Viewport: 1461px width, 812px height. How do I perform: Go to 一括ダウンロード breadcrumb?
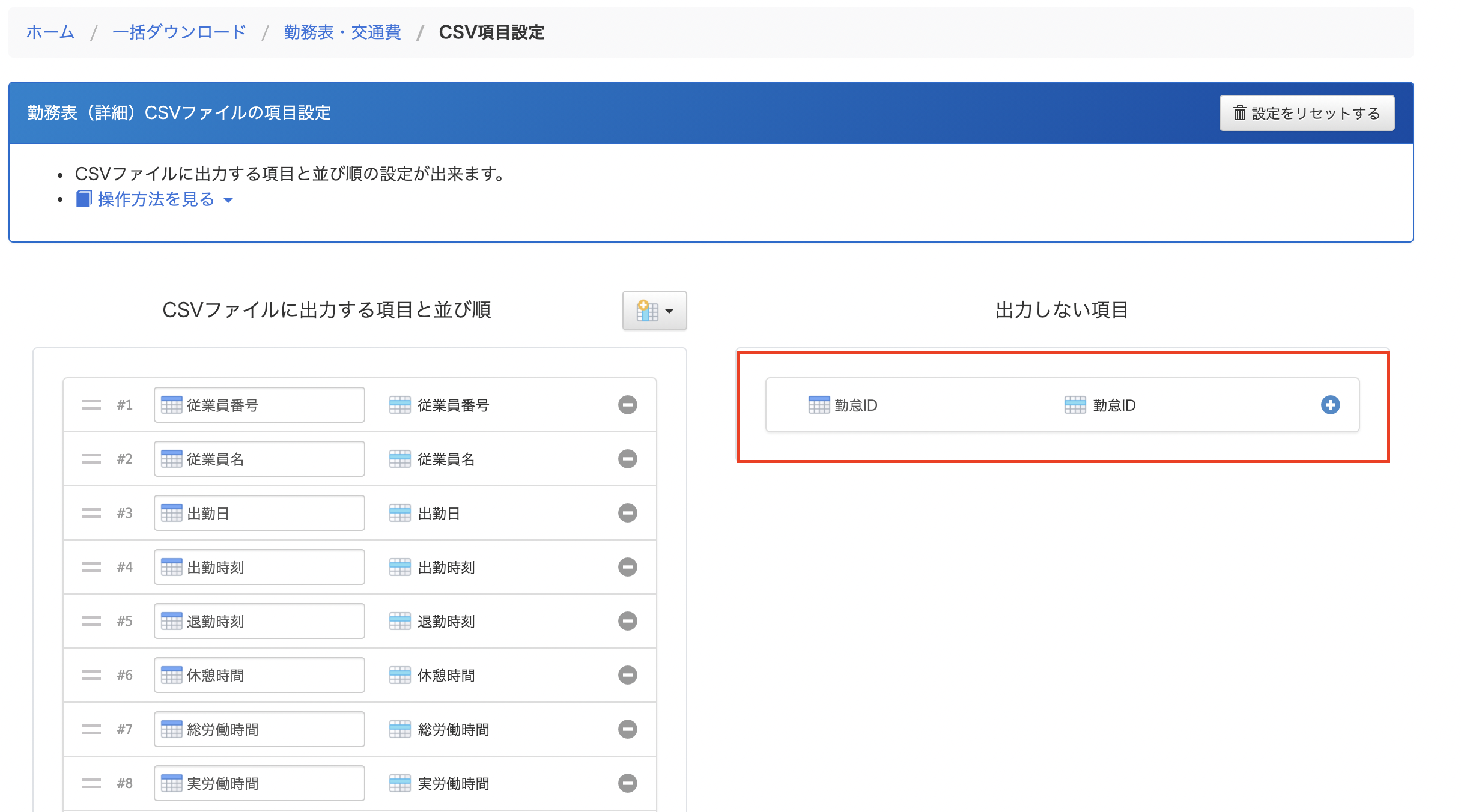point(179,32)
